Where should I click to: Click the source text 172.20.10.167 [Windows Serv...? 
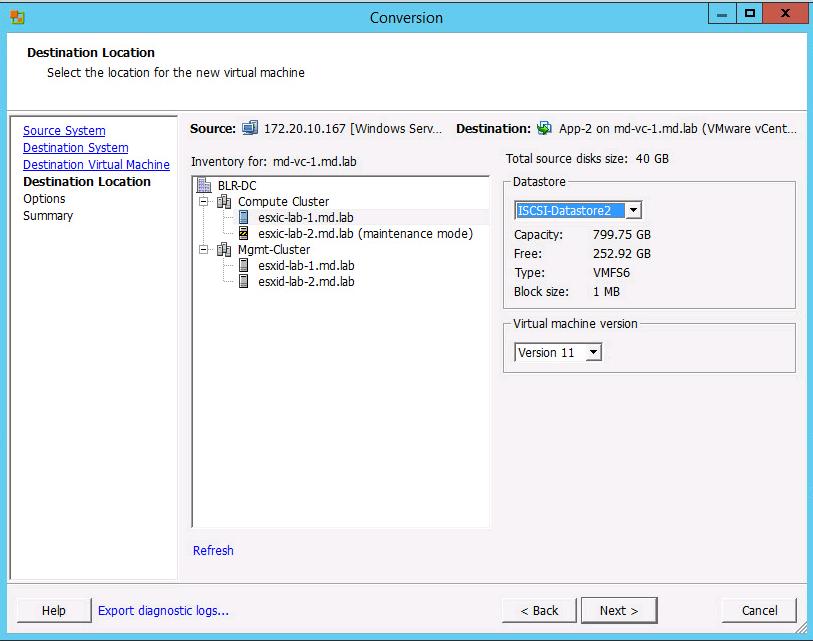click(x=353, y=128)
